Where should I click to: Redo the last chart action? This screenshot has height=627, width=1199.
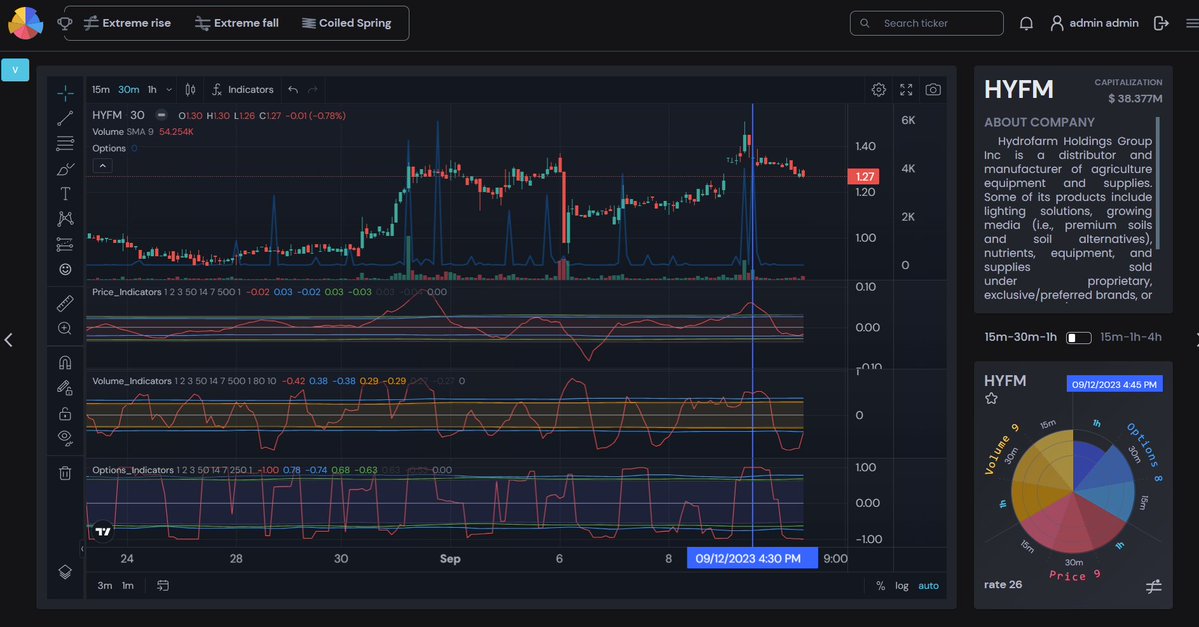click(313, 89)
